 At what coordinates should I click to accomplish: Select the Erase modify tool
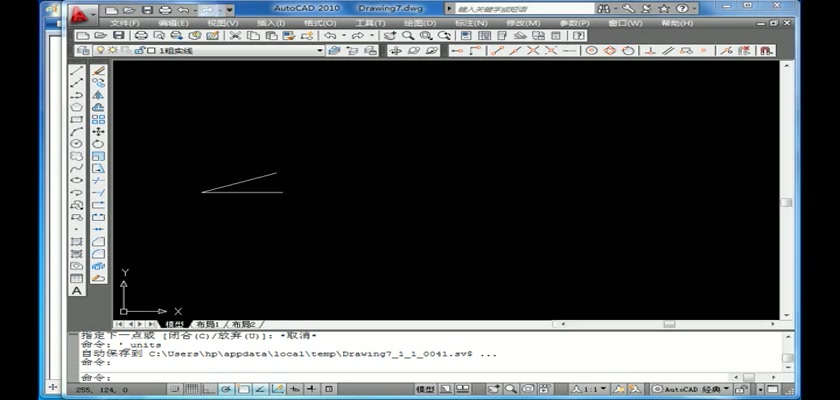click(98, 70)
